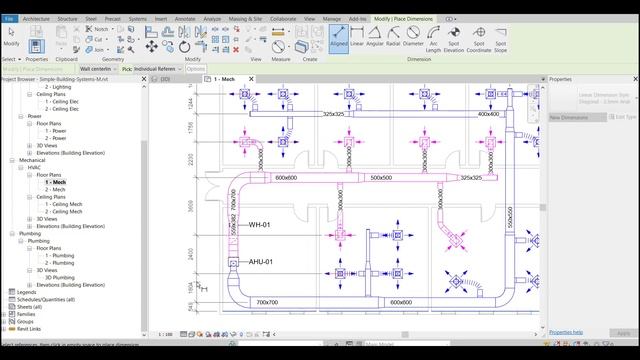Select Schedules/Quantities (all) in browser
640x360 pixels.
46,300
